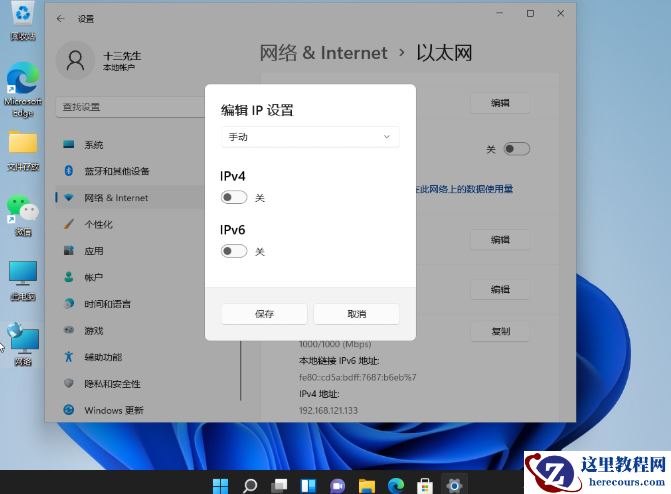Go back with the settings back arrow
The image size is (671, 494).
click(x=60, y=18)
